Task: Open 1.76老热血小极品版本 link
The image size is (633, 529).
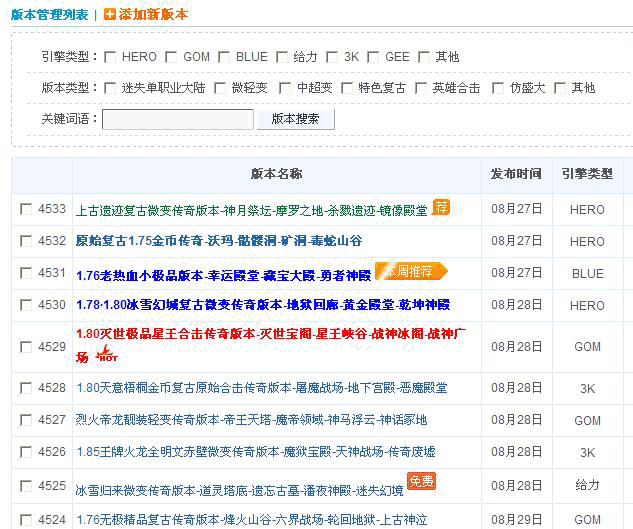Action: pos(223,276)
